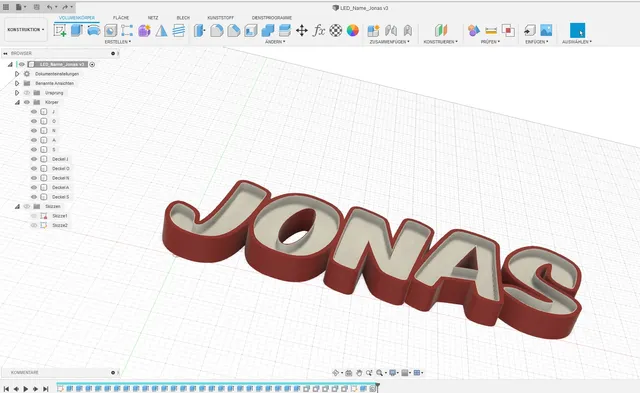Viewport: 640px width, 393px height.
Task: Open the Ändern dropdown menu
Action: point(275,42)
